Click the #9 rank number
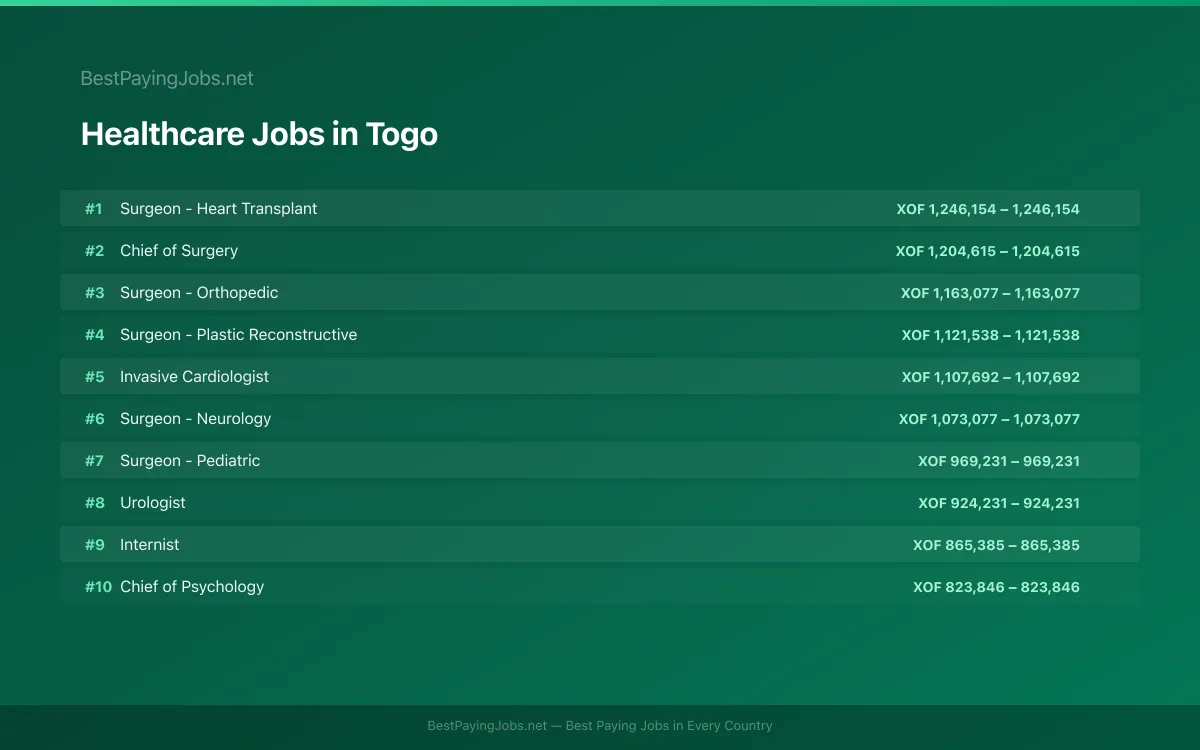1200x750 pixels. 94,545
